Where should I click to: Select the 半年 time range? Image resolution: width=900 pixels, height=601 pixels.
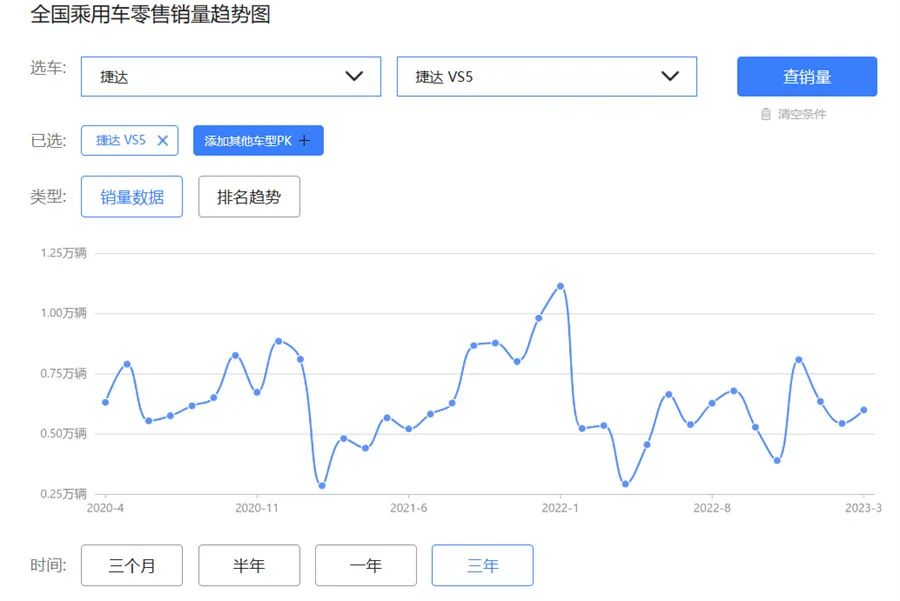249,566
